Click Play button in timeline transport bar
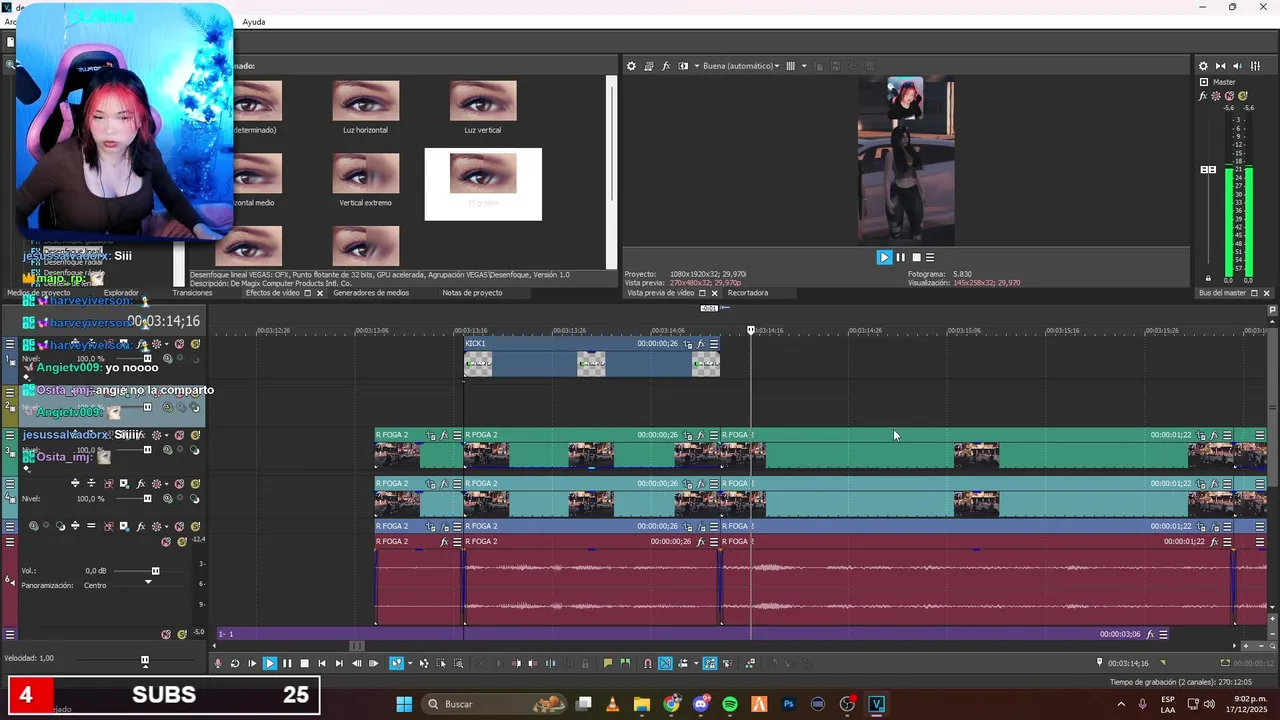The width and height of the screenshot is (1280, 720). point(270,663)
